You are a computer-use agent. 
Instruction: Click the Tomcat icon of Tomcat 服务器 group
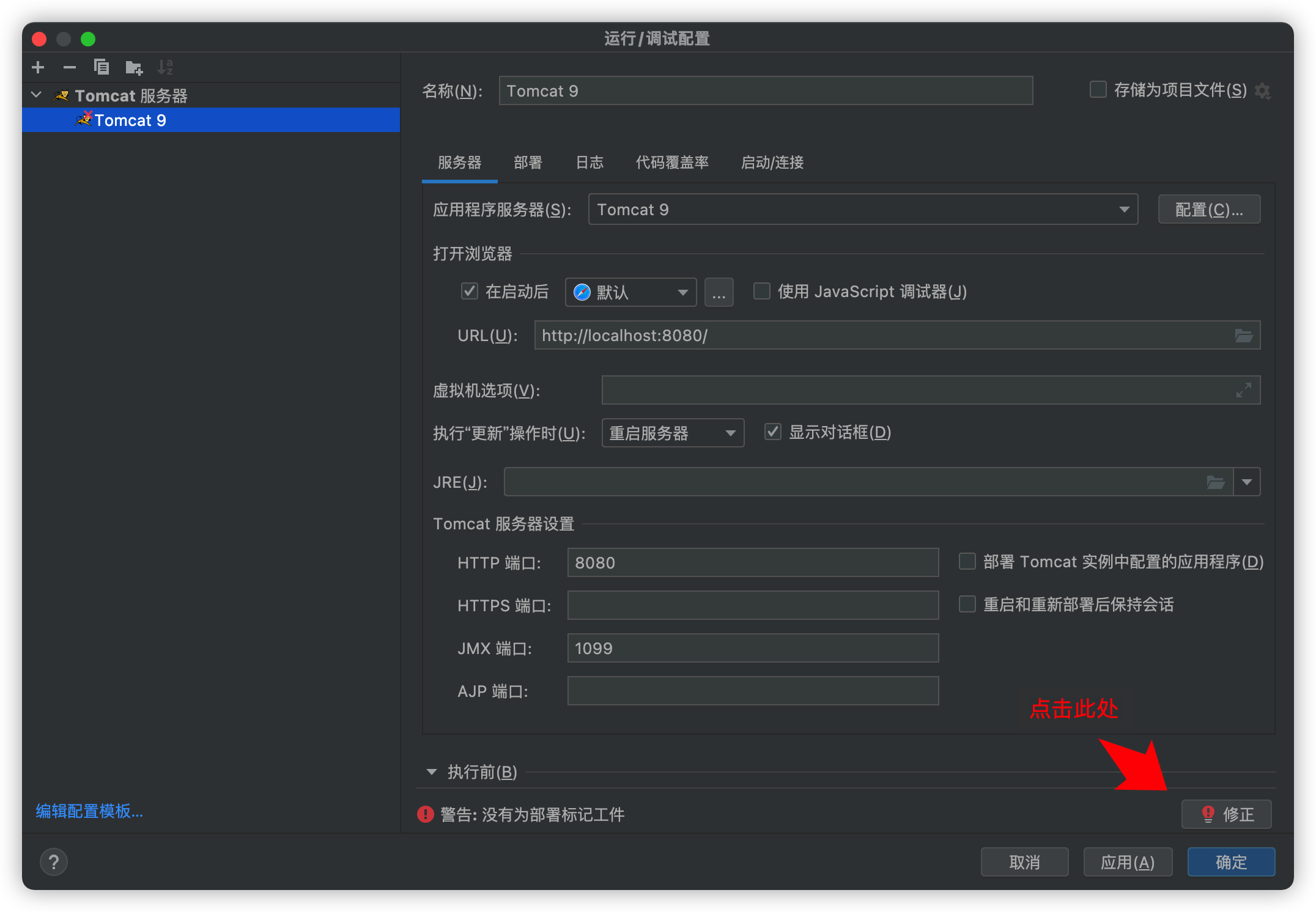pos(61,95)
